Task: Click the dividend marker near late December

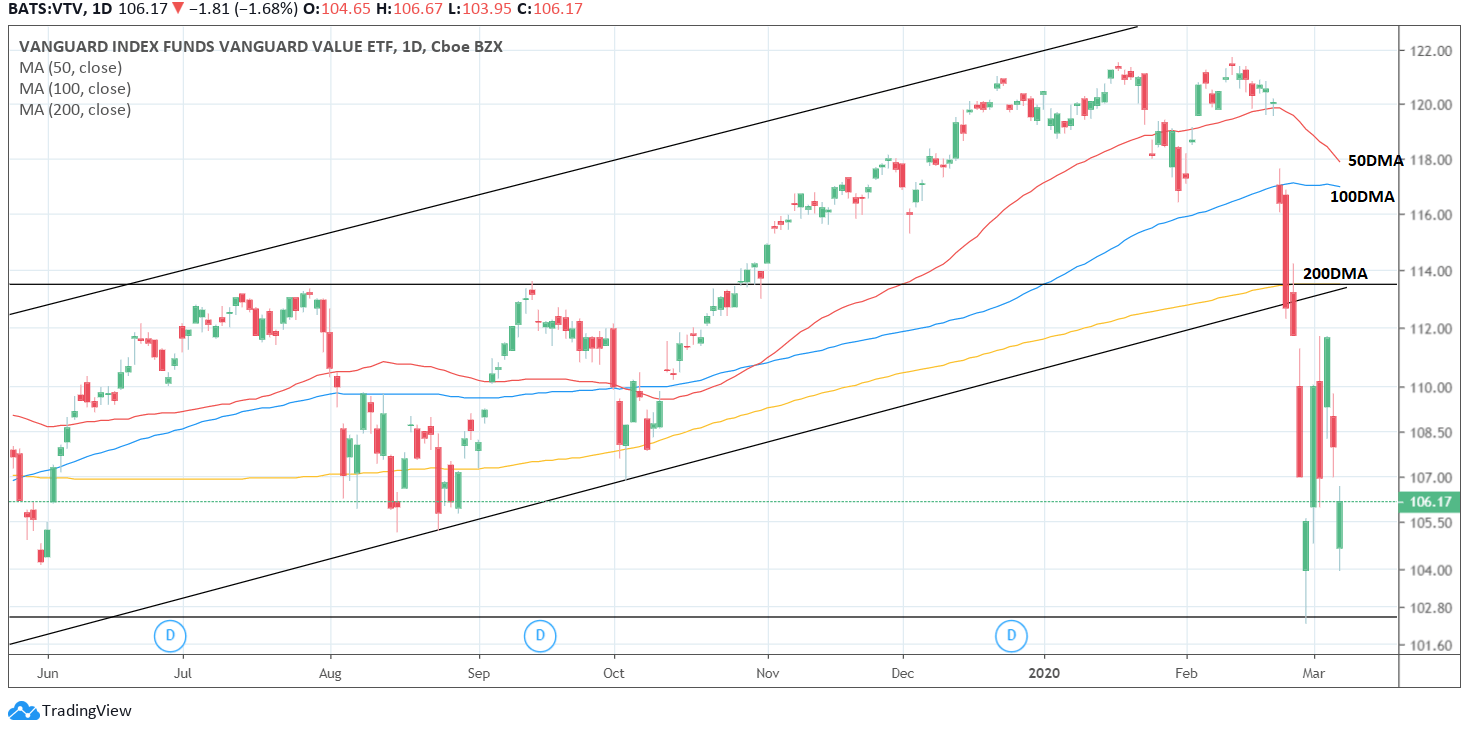Action: [1012, 634]
